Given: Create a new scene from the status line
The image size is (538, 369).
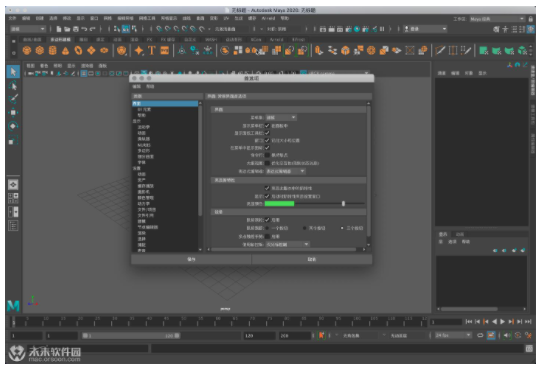Looking at the screenshot, I should click(x=59, y=29).
